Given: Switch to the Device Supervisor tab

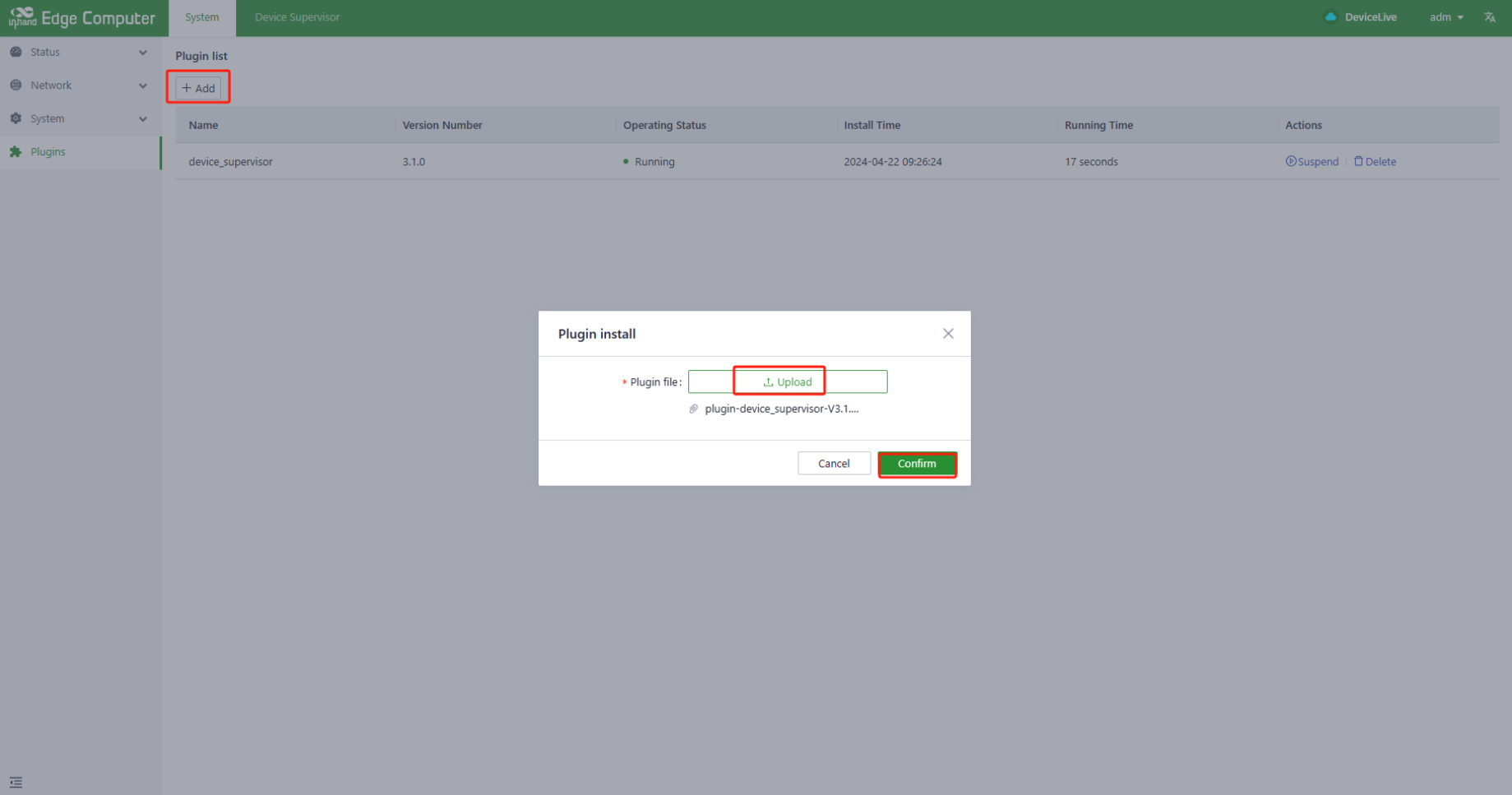Looking at the screenshot, I should coord(297,17).
